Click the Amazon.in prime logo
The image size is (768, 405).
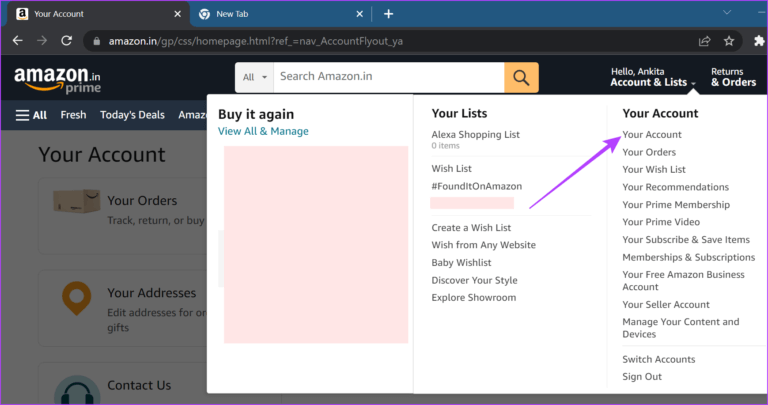tap(58, 79)
